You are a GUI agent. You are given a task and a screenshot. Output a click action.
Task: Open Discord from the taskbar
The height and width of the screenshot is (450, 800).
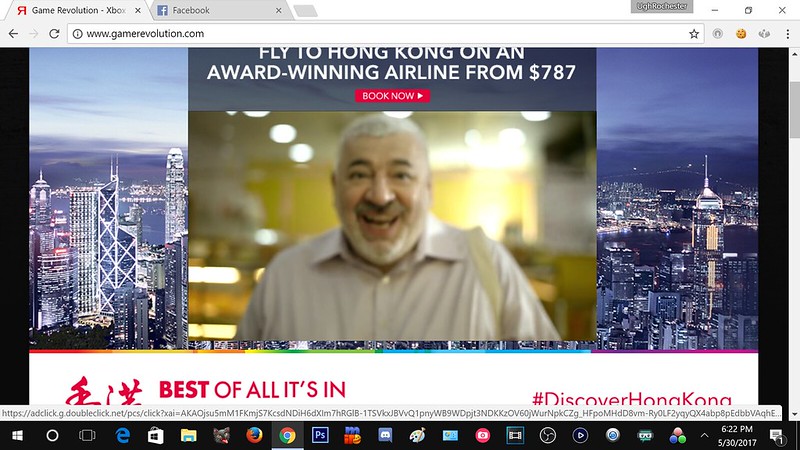[x=385, y=435]
